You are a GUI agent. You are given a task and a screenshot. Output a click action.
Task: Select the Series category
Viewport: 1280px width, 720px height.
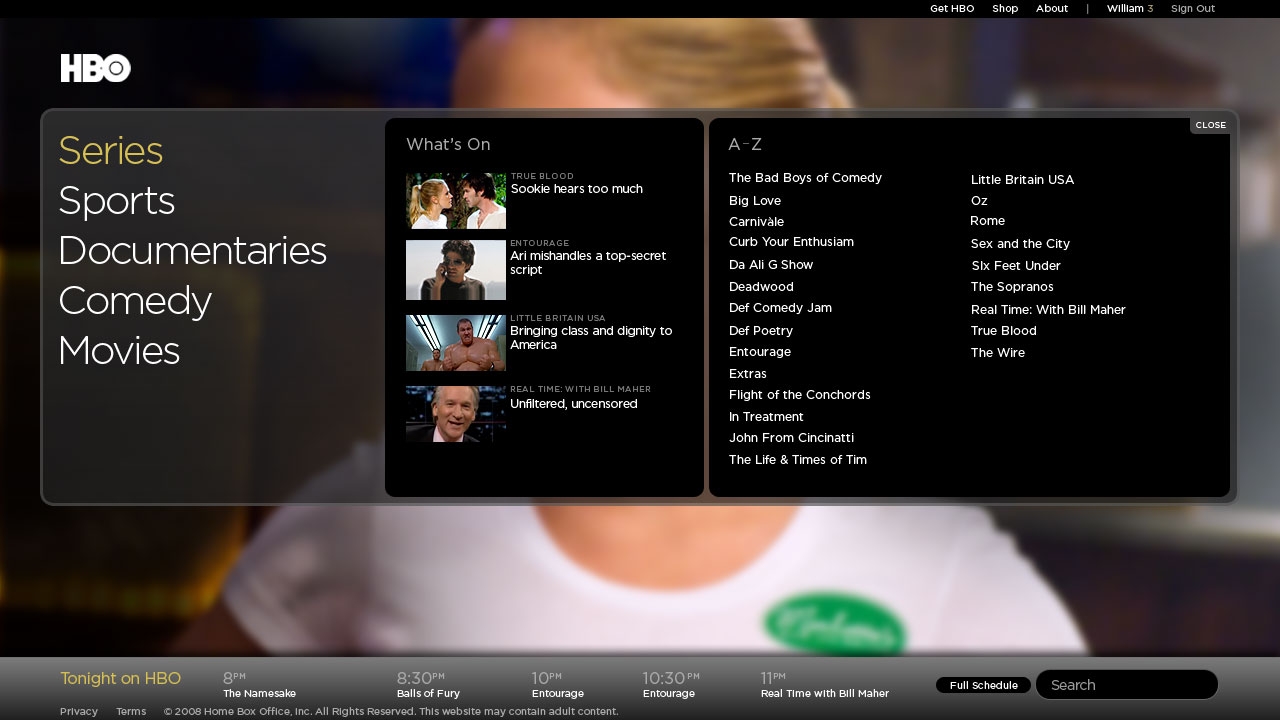point(110,151)
